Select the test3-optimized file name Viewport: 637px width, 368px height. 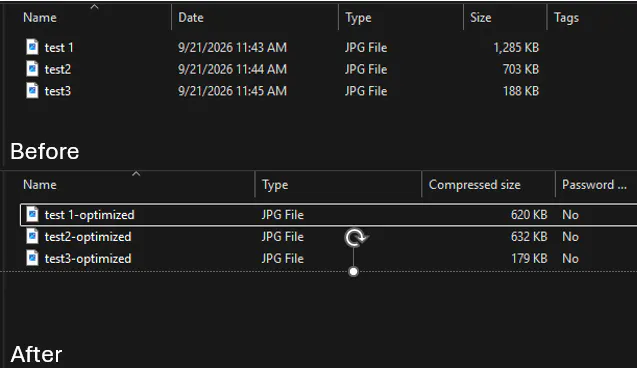(88, 259)
